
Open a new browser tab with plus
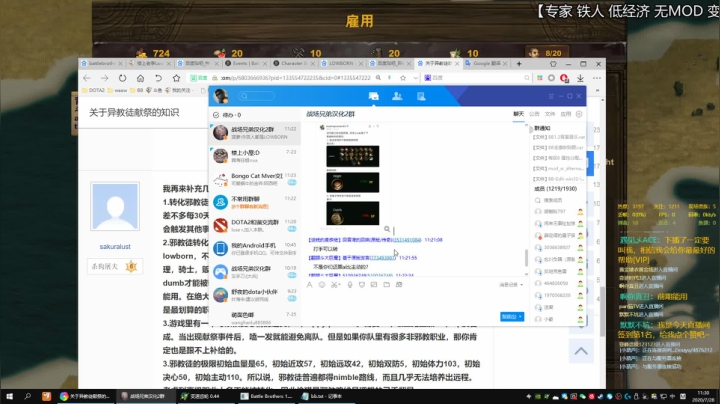[x=519, y=64]
